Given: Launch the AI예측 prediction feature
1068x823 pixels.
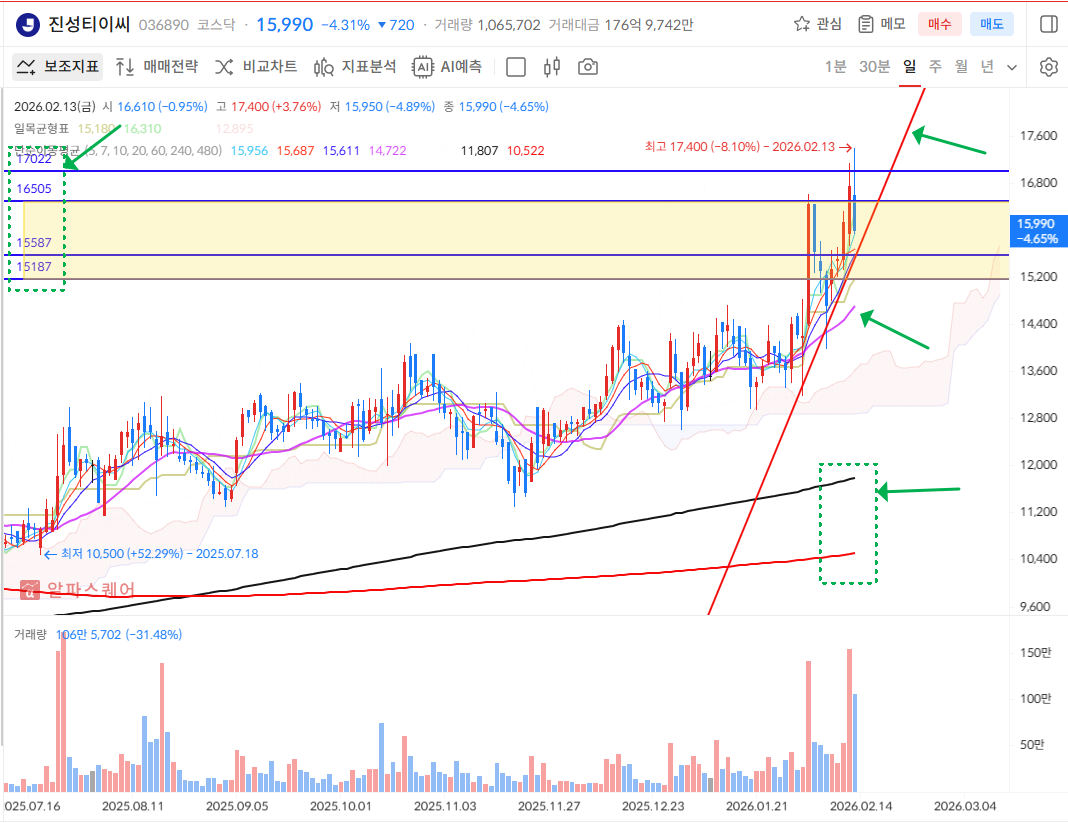Looking at the screenshot, I should tap(448, 67).
